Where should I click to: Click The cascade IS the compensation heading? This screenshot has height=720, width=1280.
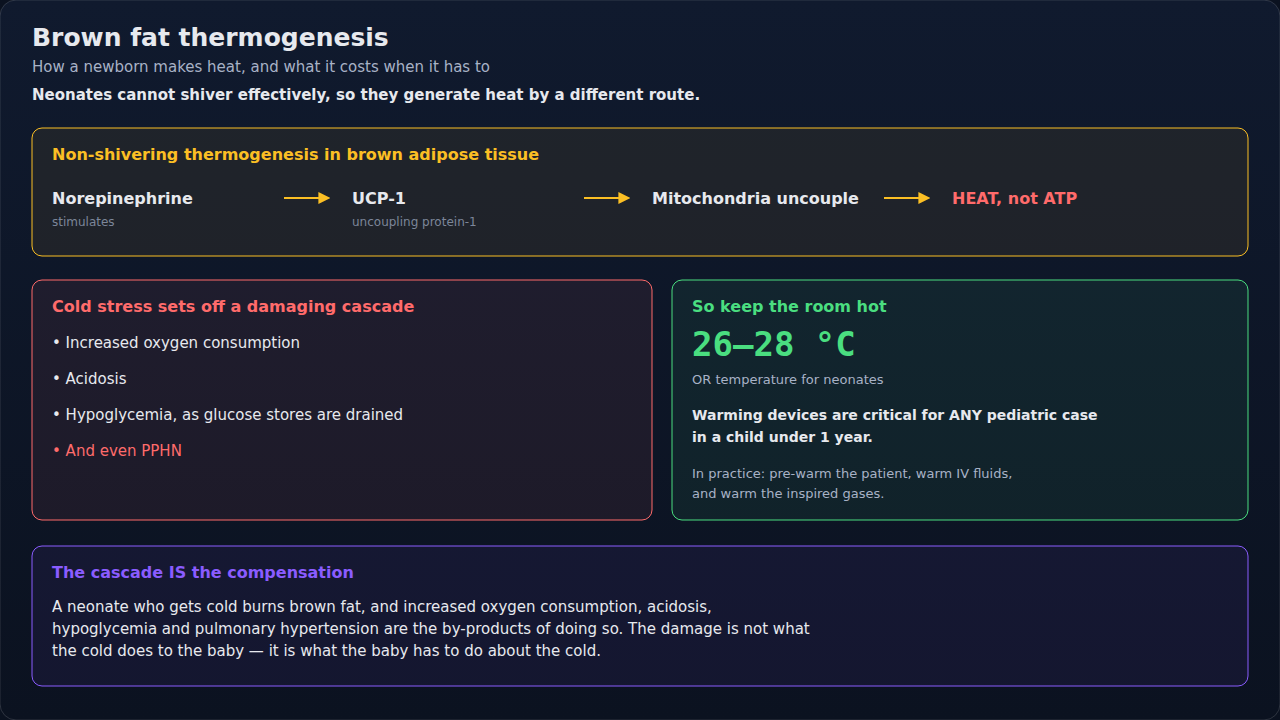click(203, 572)
